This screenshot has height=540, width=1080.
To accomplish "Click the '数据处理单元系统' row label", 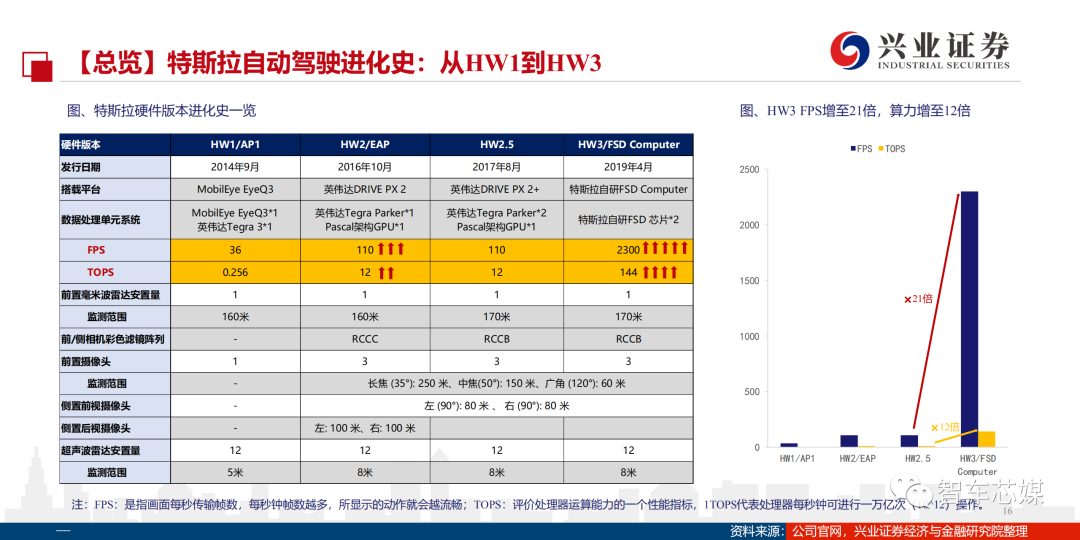I will pos(114,220).
